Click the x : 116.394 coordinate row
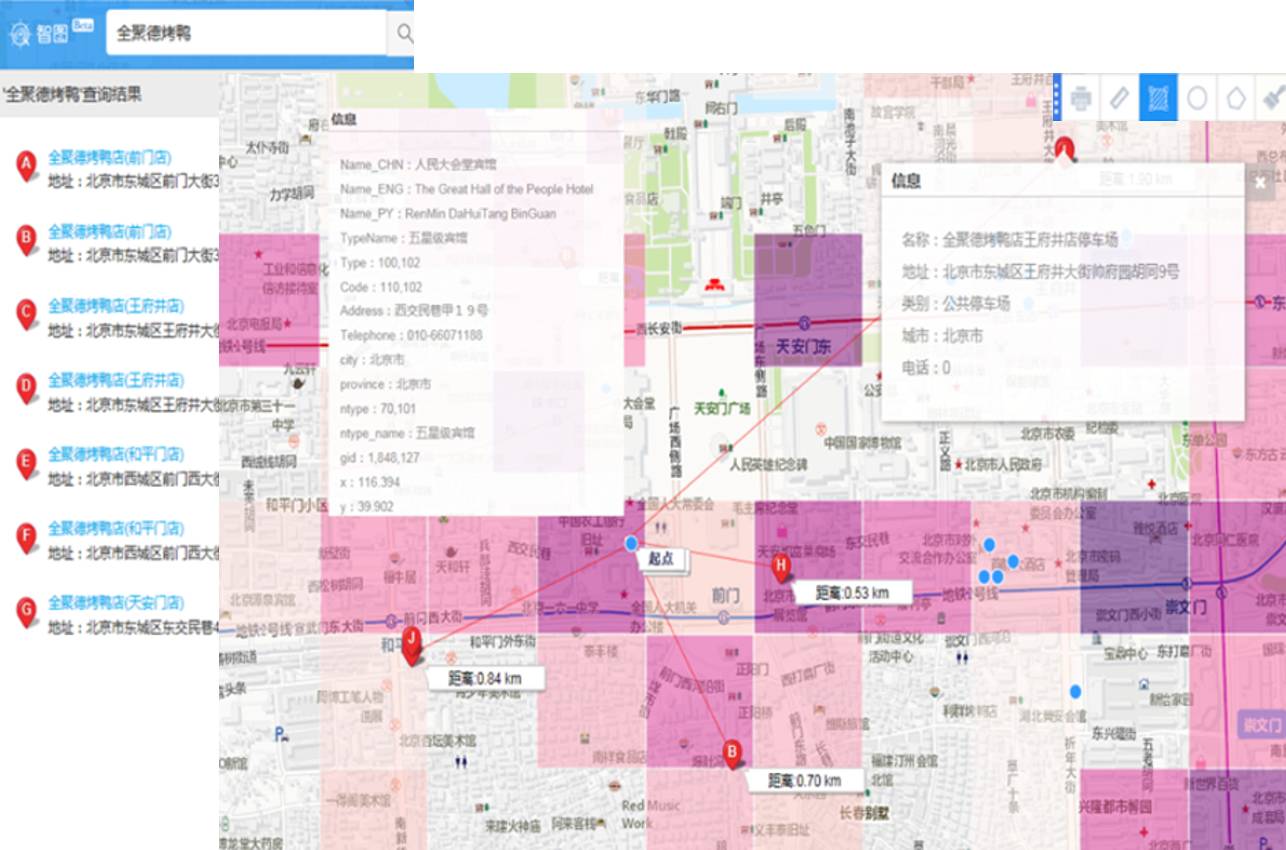The image size is (1286, 850). point(369,482)
